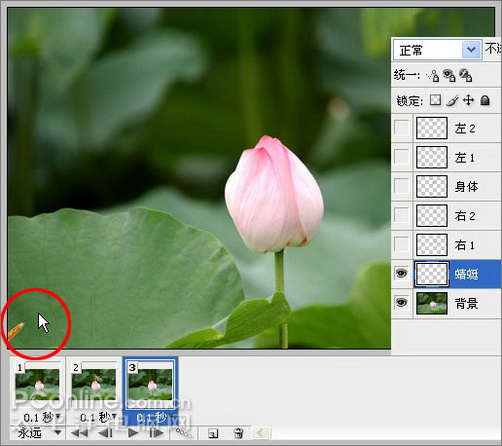Select the 蜻蜓 layer thumbnail
The width and height of the screenshot is (502, 446).
(432, 274)
